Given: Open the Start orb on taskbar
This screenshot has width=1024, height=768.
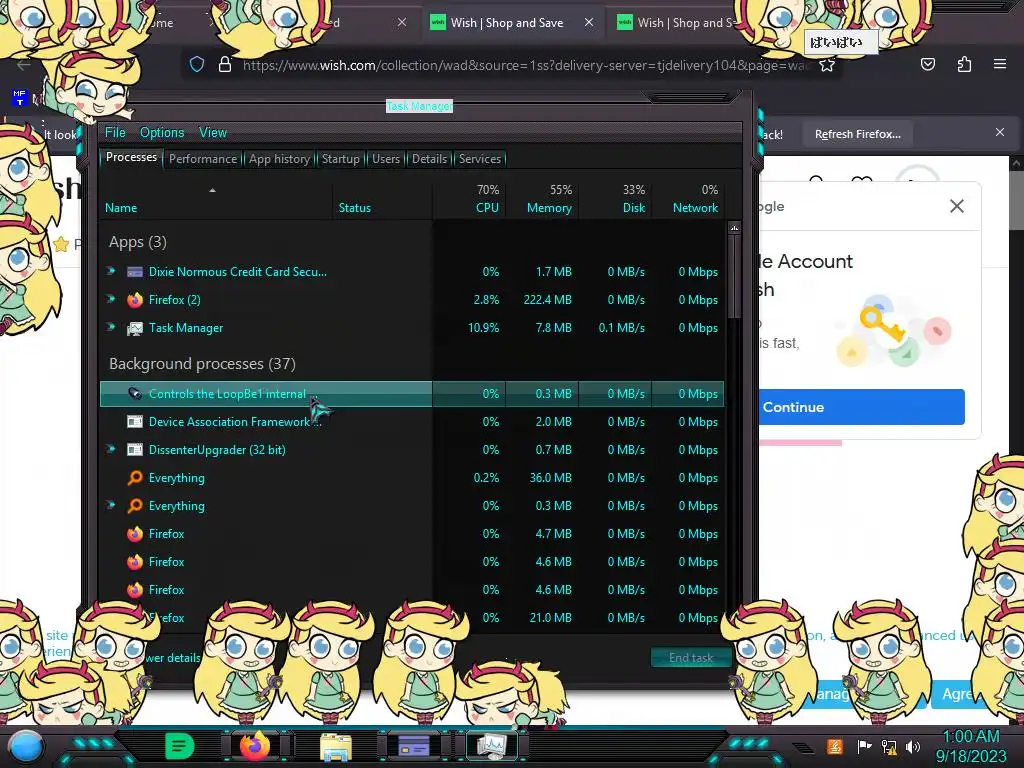Looking at the screenshot, I should (x=25, y=746).
